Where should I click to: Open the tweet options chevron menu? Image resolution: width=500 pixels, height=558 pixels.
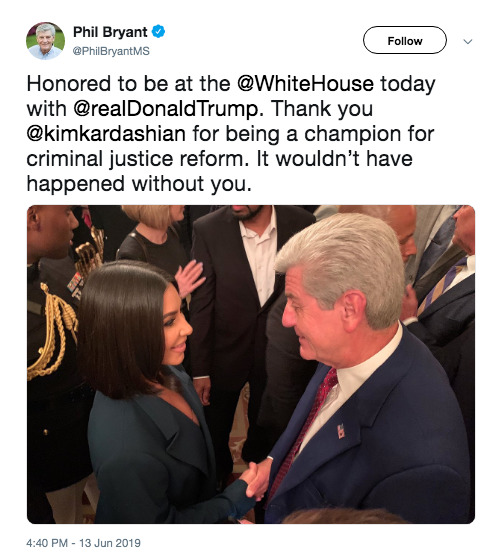[x=468, y=42]
